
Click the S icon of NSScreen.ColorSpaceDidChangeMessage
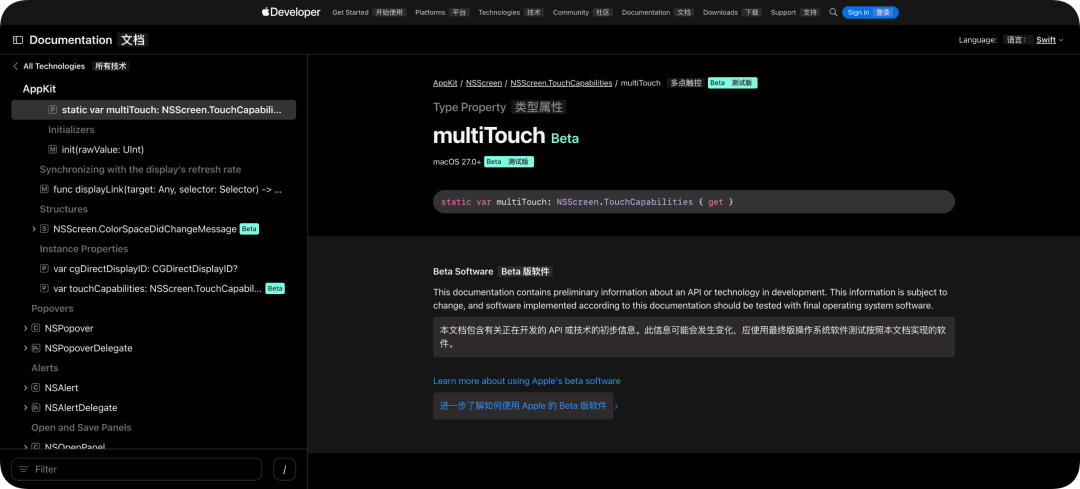point(44,229)
